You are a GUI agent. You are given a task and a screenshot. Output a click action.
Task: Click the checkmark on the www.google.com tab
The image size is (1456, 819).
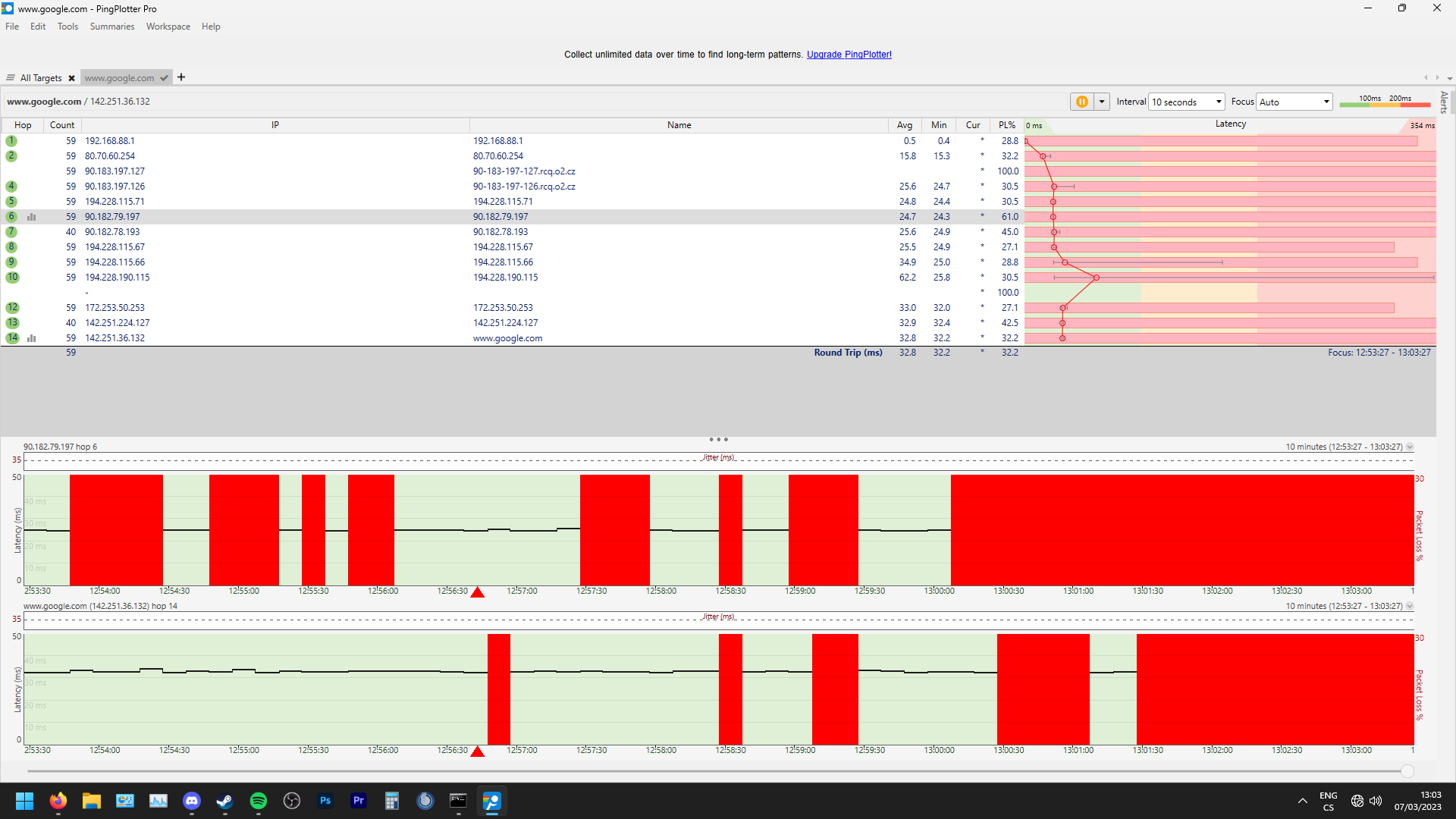coord(164,78)
